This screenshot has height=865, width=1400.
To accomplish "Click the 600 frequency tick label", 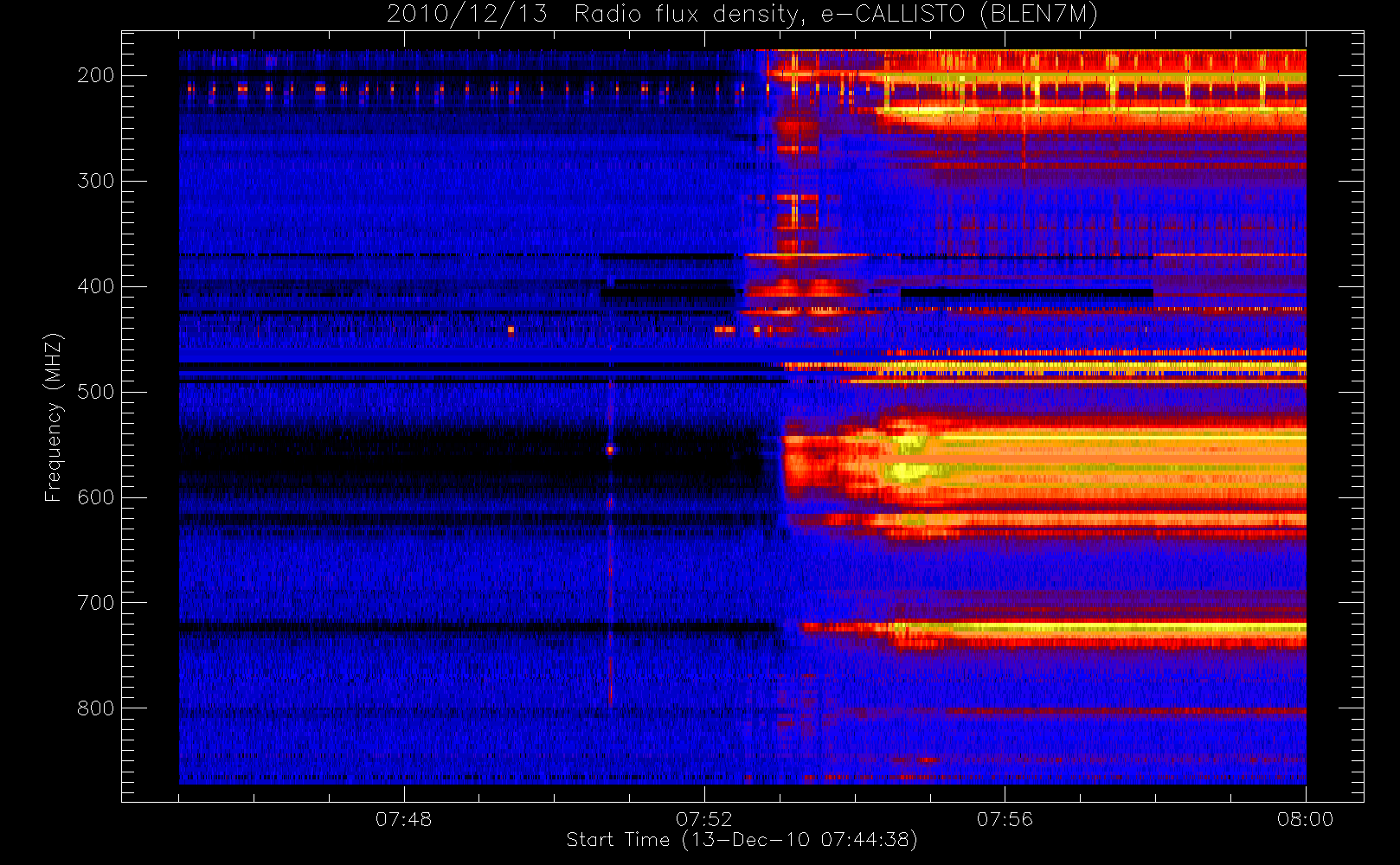I will coord(95,498).
